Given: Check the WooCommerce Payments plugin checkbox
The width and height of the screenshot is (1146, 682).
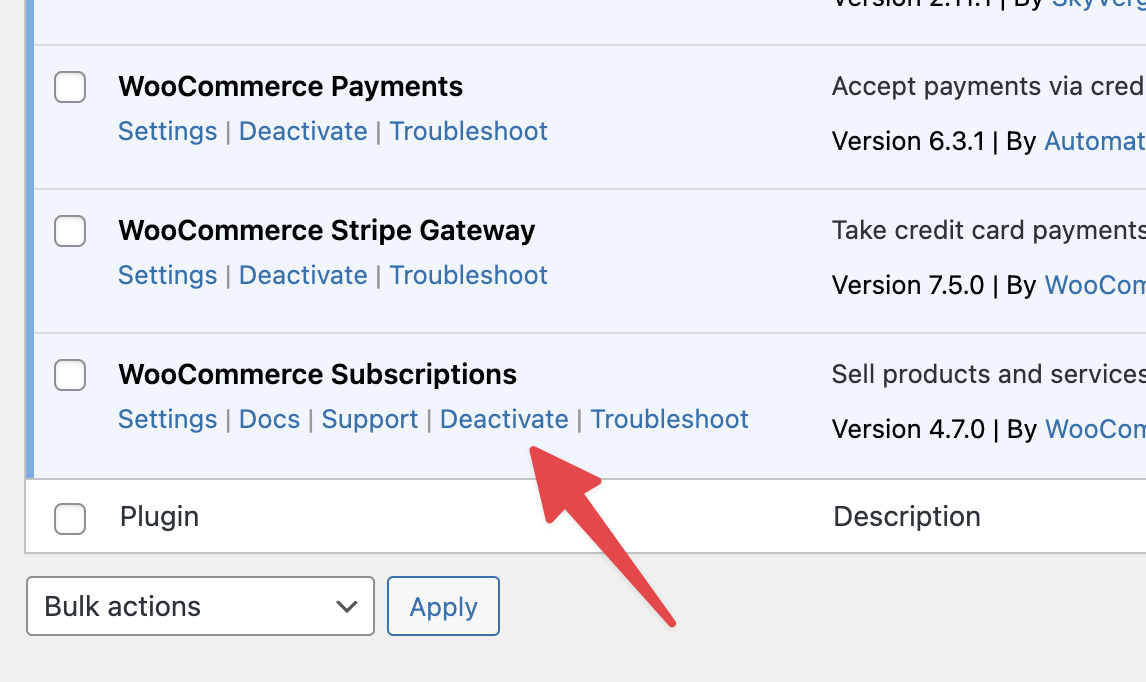Looking at the screenshot, I should [x=70, y=88].
